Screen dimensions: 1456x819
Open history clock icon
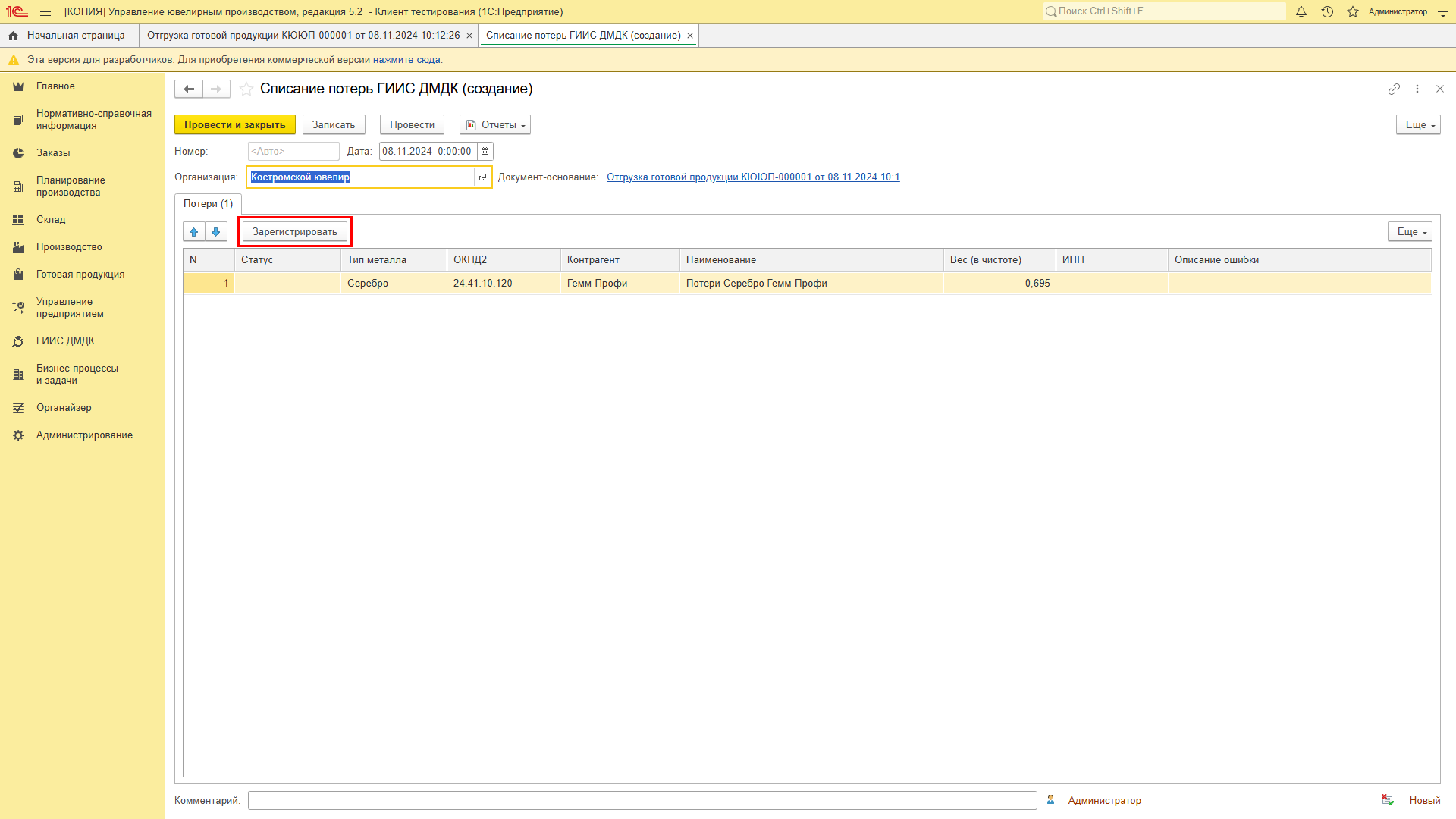tap(1327, 11)
